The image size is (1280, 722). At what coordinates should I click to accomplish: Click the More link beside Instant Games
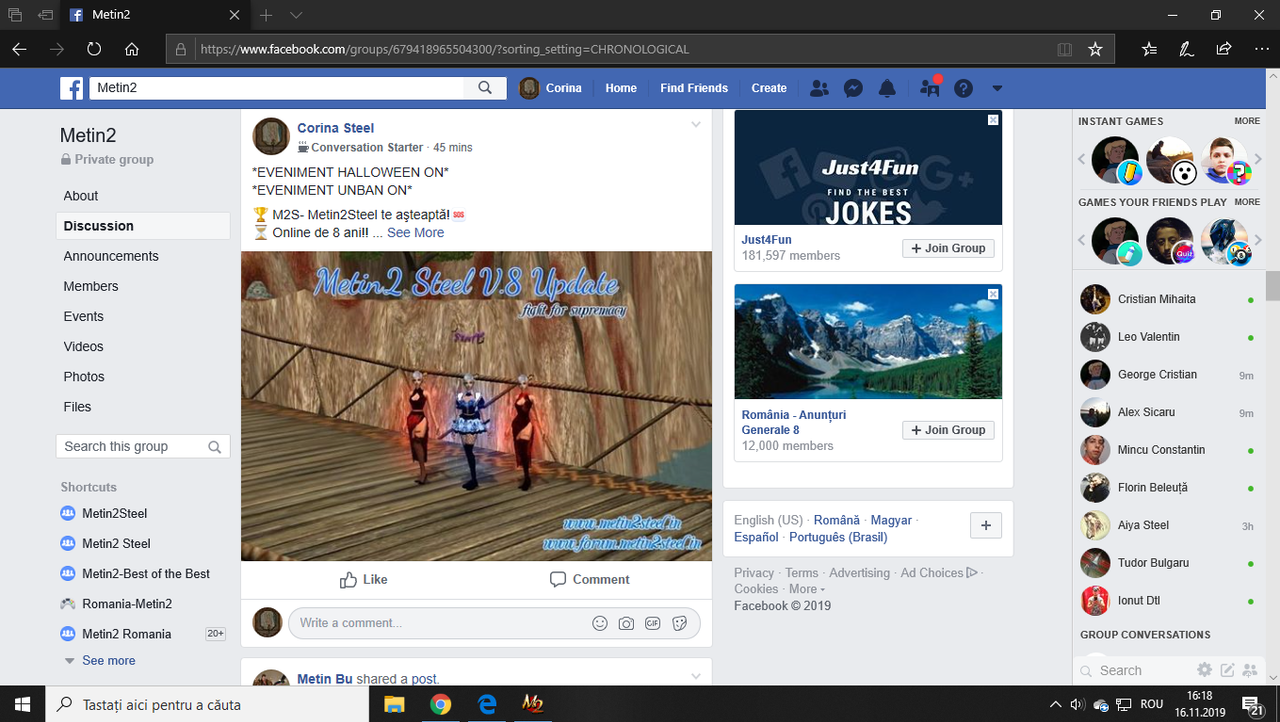[1247, 121]
